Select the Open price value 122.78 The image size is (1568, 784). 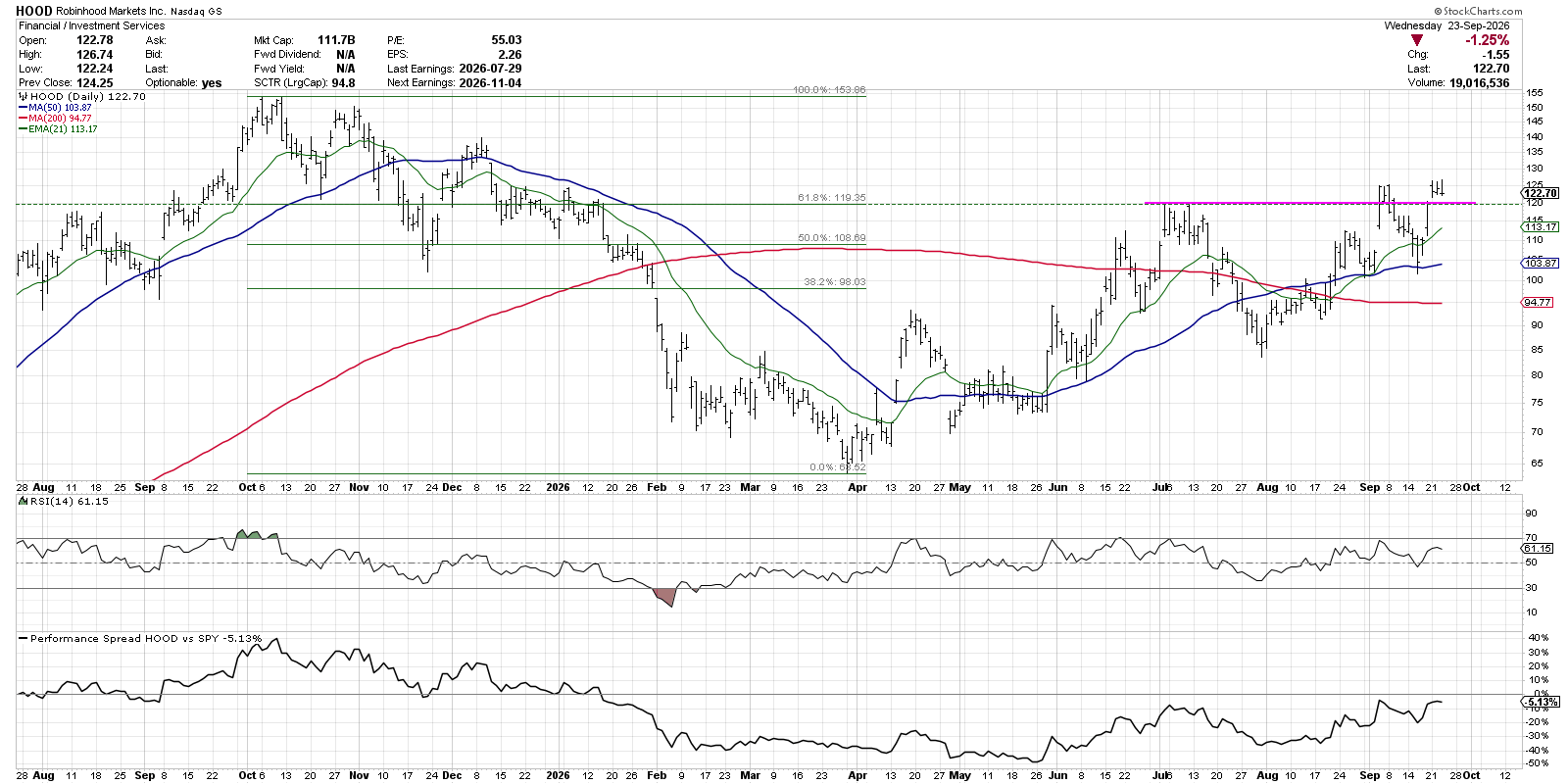tap(95, 40)
